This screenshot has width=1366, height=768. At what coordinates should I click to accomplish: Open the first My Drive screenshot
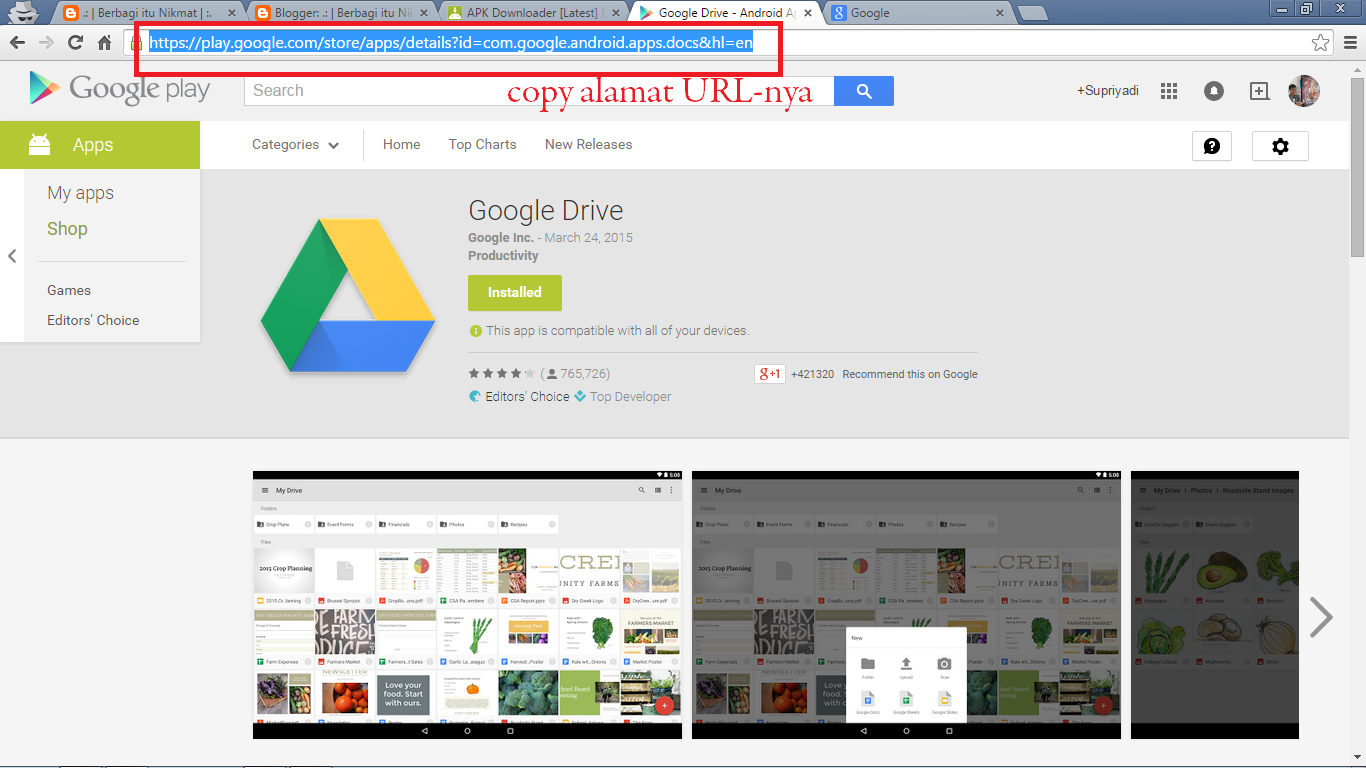point(467,605)
